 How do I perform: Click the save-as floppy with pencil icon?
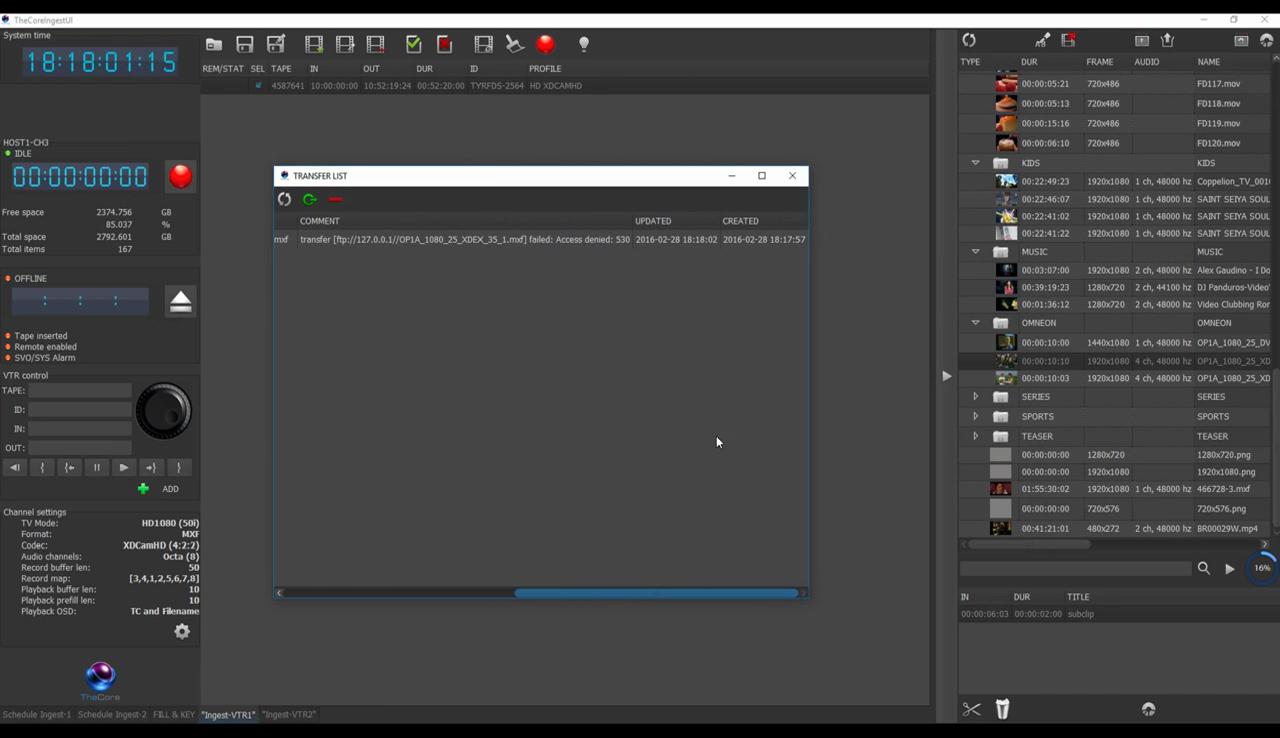[x=276, y=44]
